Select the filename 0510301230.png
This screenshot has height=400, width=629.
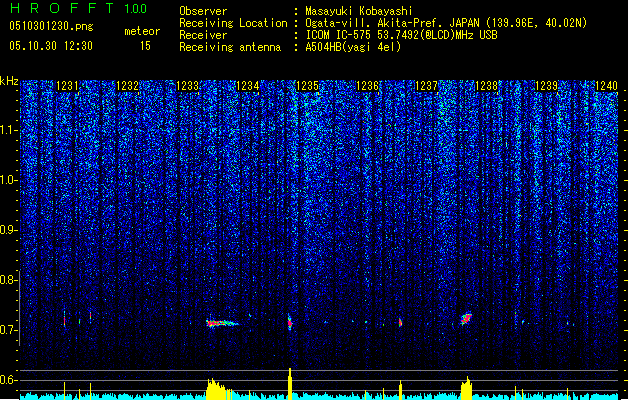(51, 26)
